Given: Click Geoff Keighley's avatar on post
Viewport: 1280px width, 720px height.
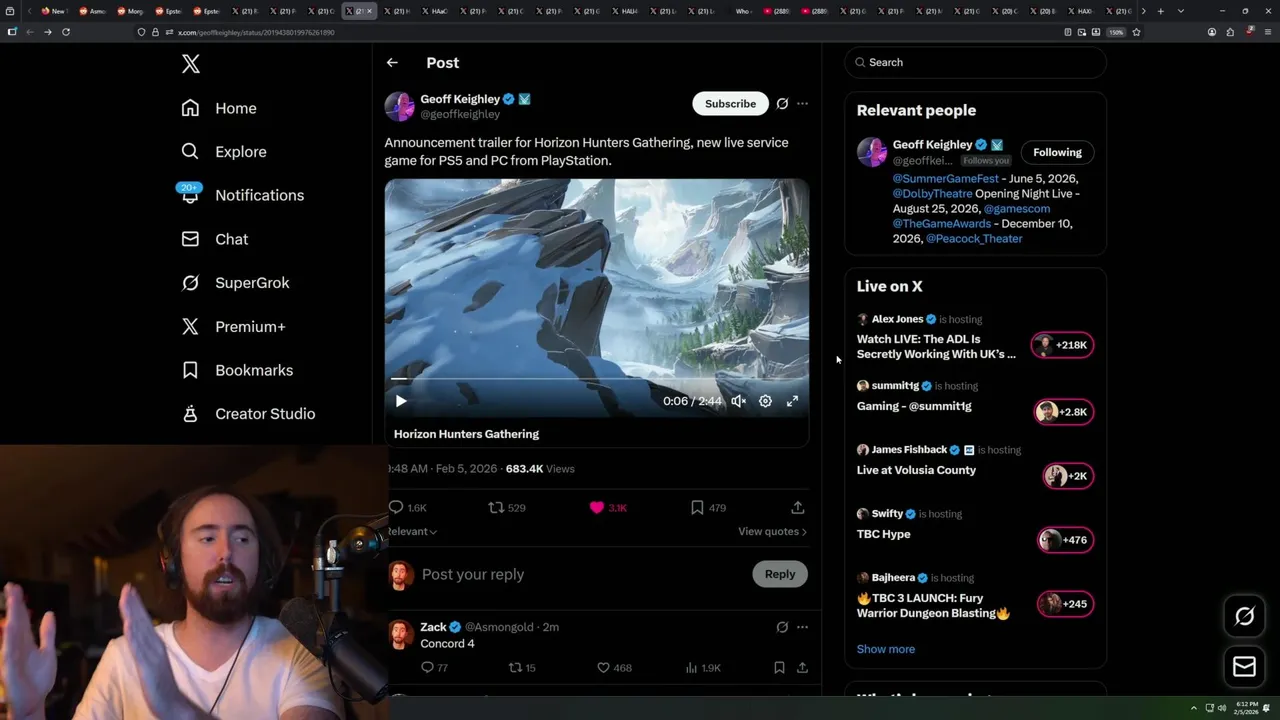Looking at the screenshot, I should click(x=399, y=106).
